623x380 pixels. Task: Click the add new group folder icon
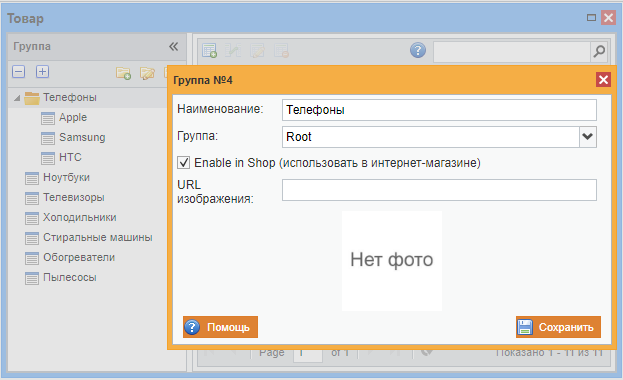coord(124,73)
